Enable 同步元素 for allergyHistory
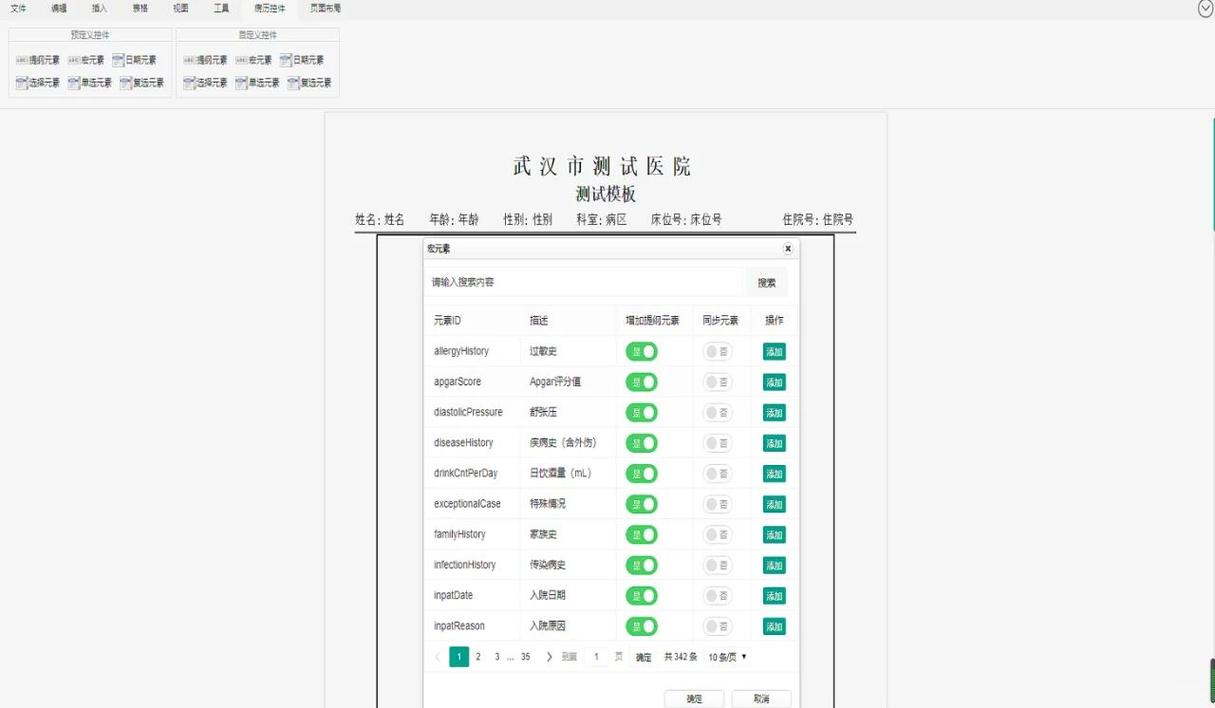This screenshot has height=708, width=1215. (717, 351)
